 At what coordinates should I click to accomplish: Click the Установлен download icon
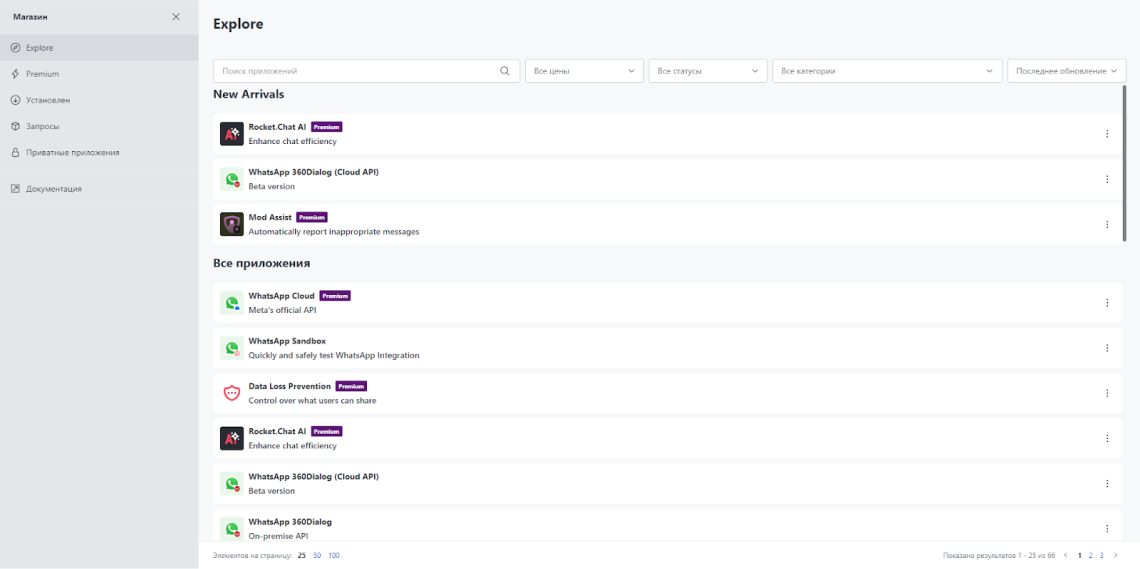[x=15, y=100]
